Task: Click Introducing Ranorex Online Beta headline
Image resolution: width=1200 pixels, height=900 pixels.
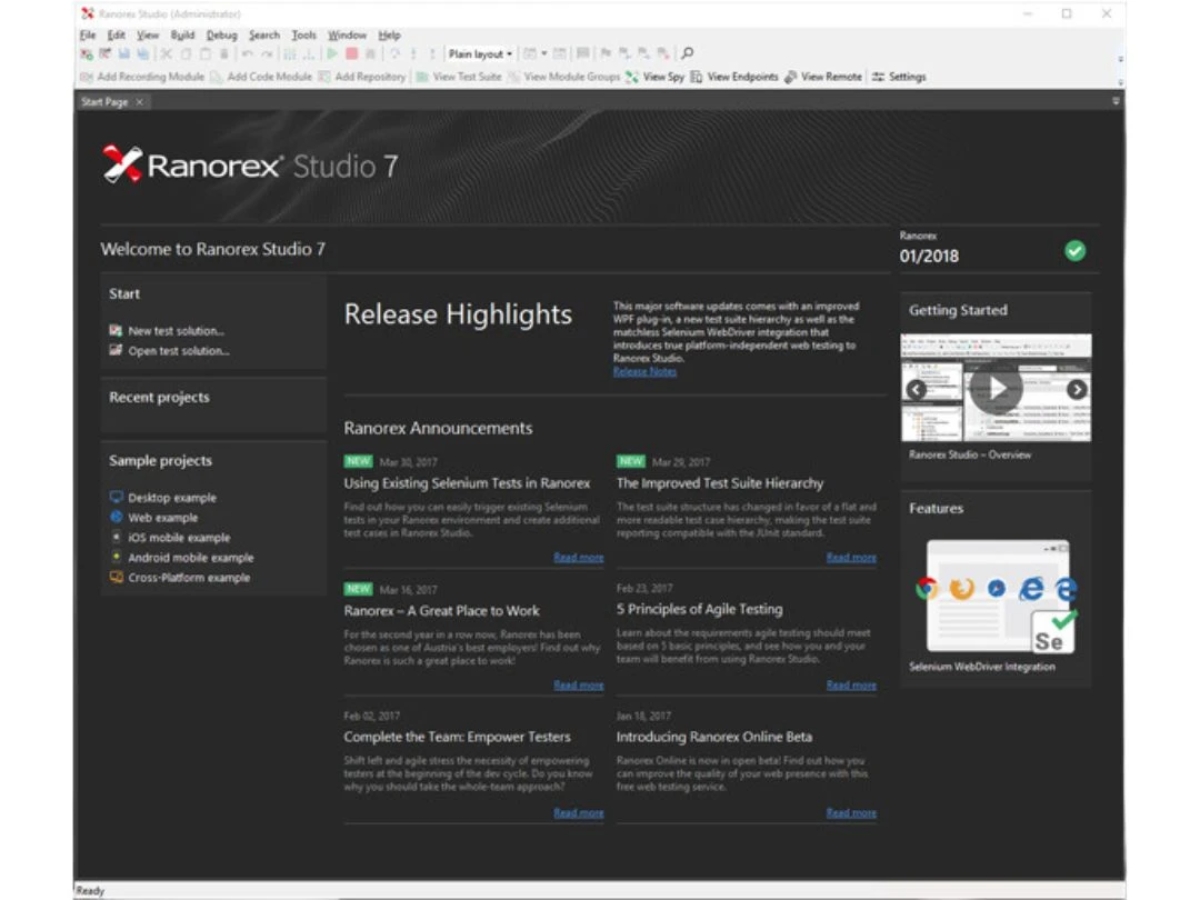Action: tap(714, 737)
